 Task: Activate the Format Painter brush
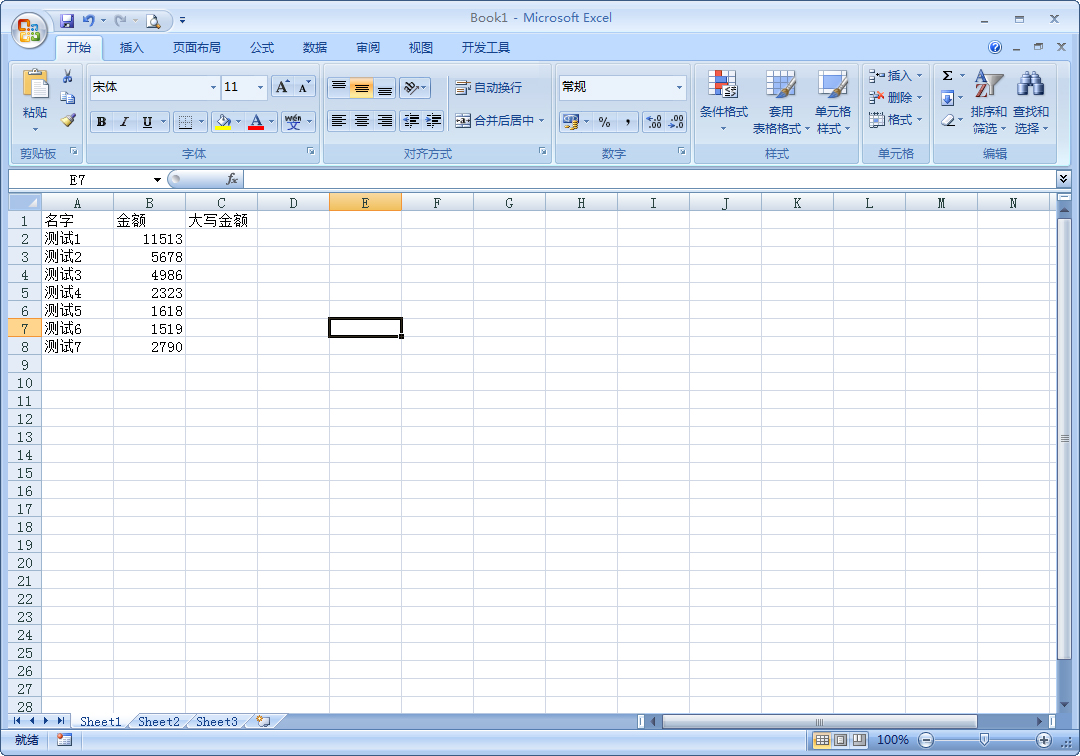click(68, 120)
